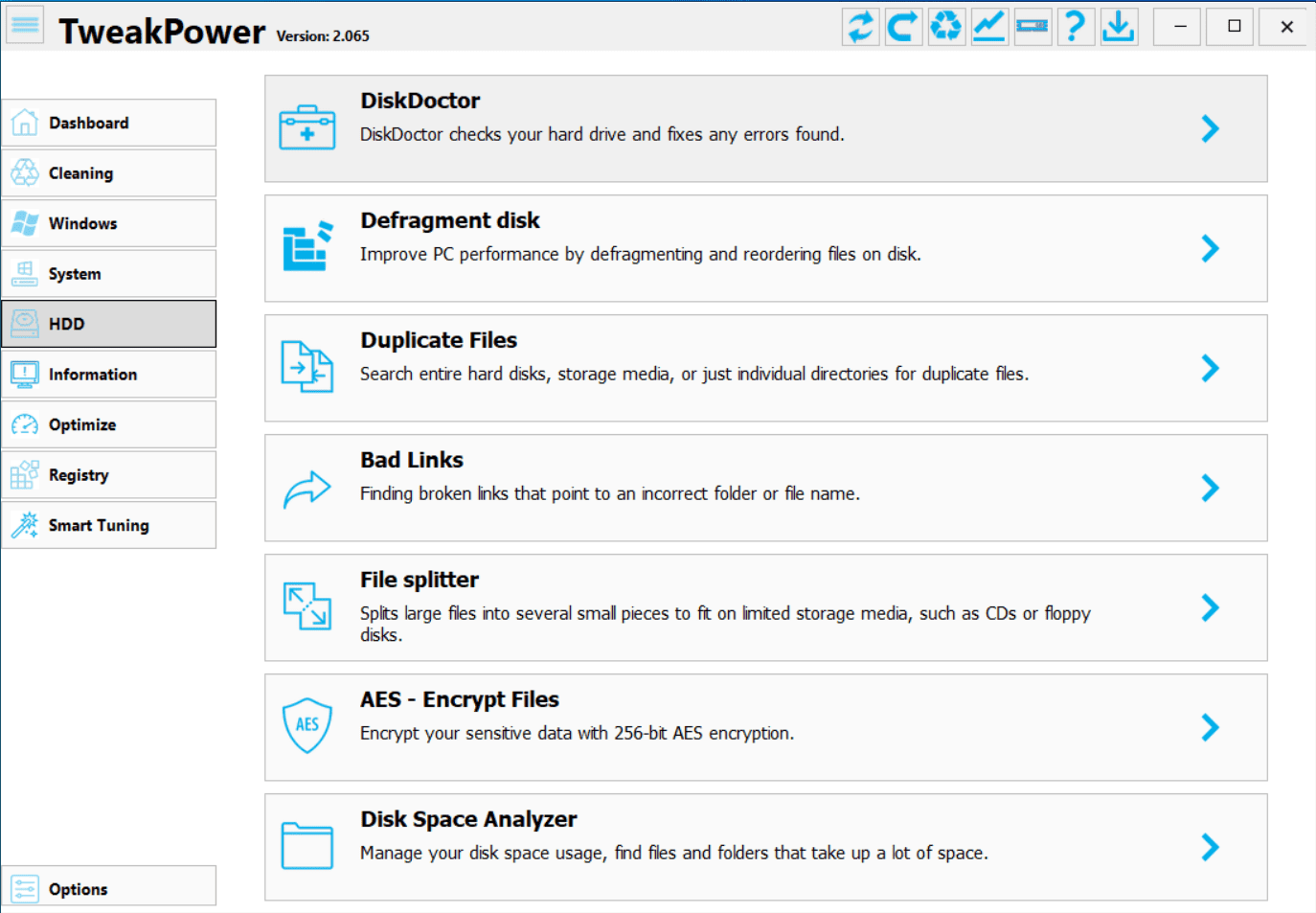Expand Duplicate Files with its right chevron
Image resolution: width=1316 pixels, height=913 pixels.
click(x=1211, y=368)
